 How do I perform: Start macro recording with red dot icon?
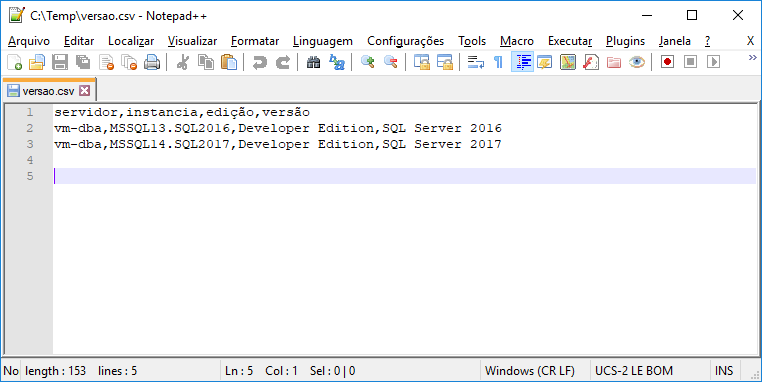tap(667, 62)
